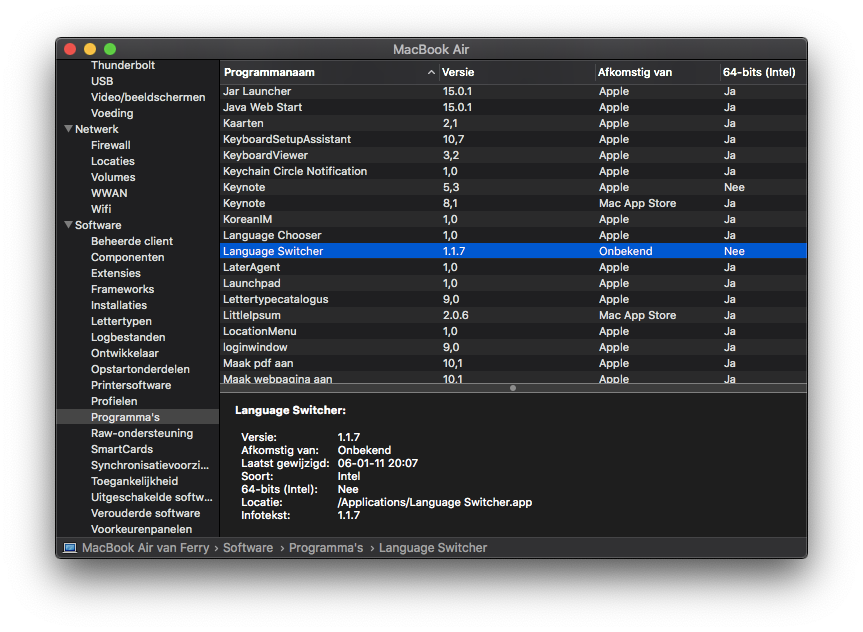
Task: Select the KoreanIM row
Action: (514, 219)
